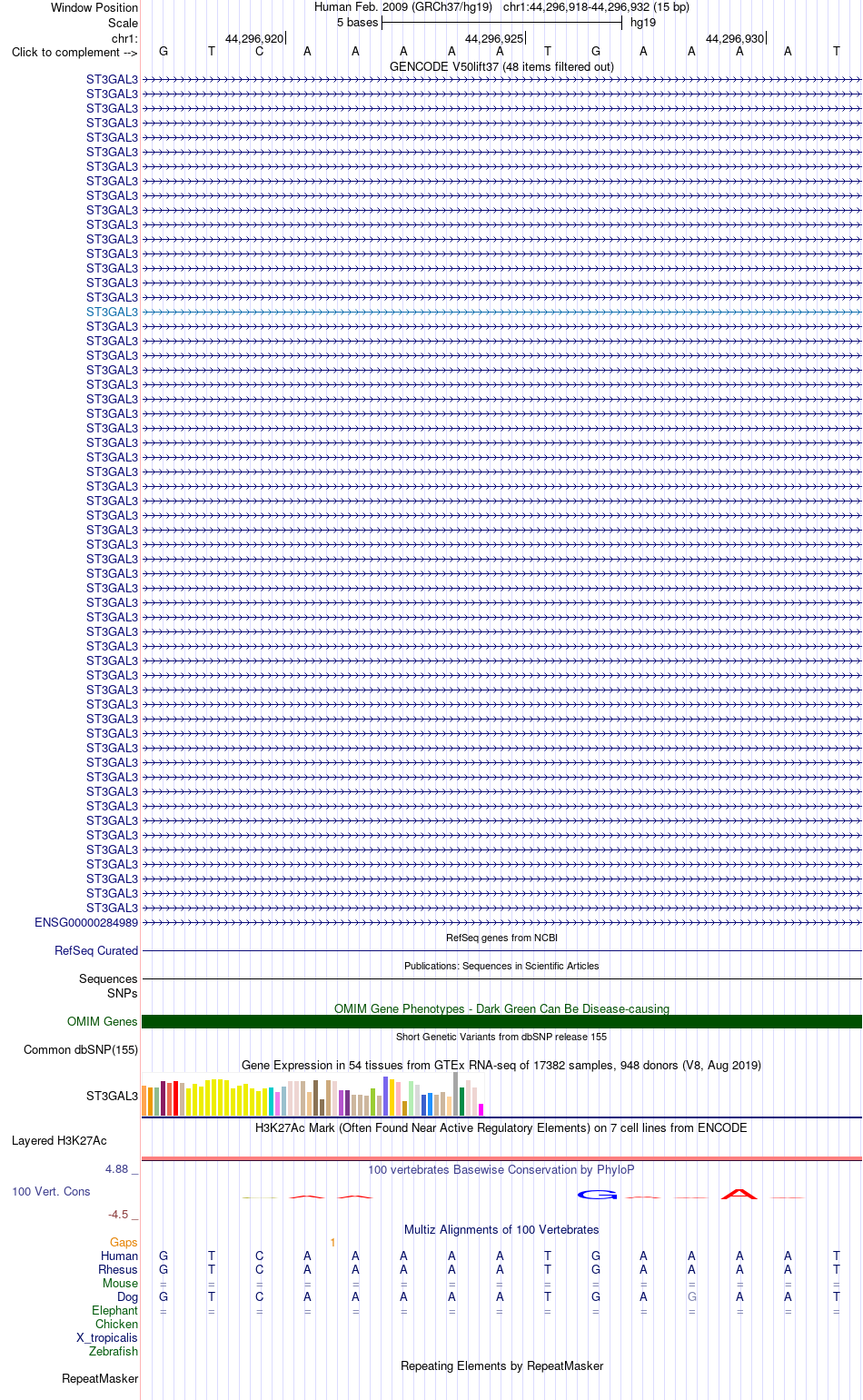Screen dimensions: 863x1400
Task: Open the 'RefSeq genes from NCBI' track title
Action: click(501, 938)
